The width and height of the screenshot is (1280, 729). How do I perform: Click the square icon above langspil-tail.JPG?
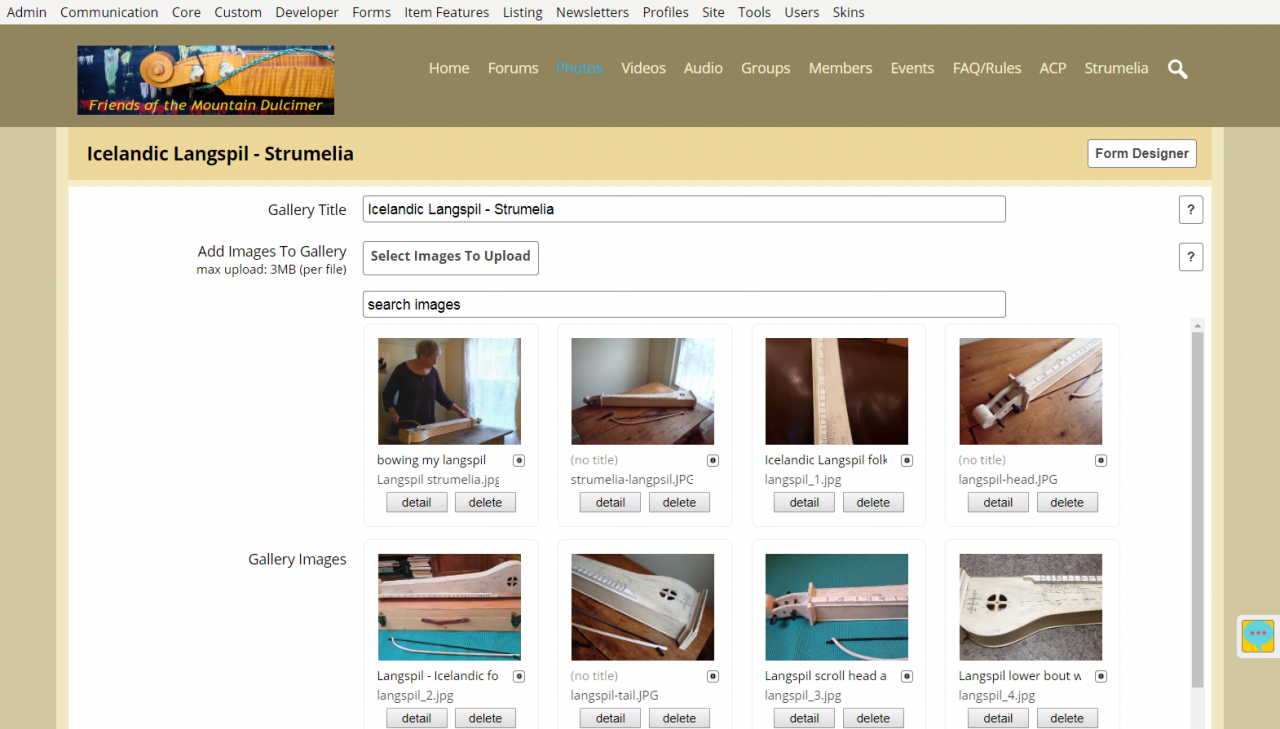click(x=713, y=677)
